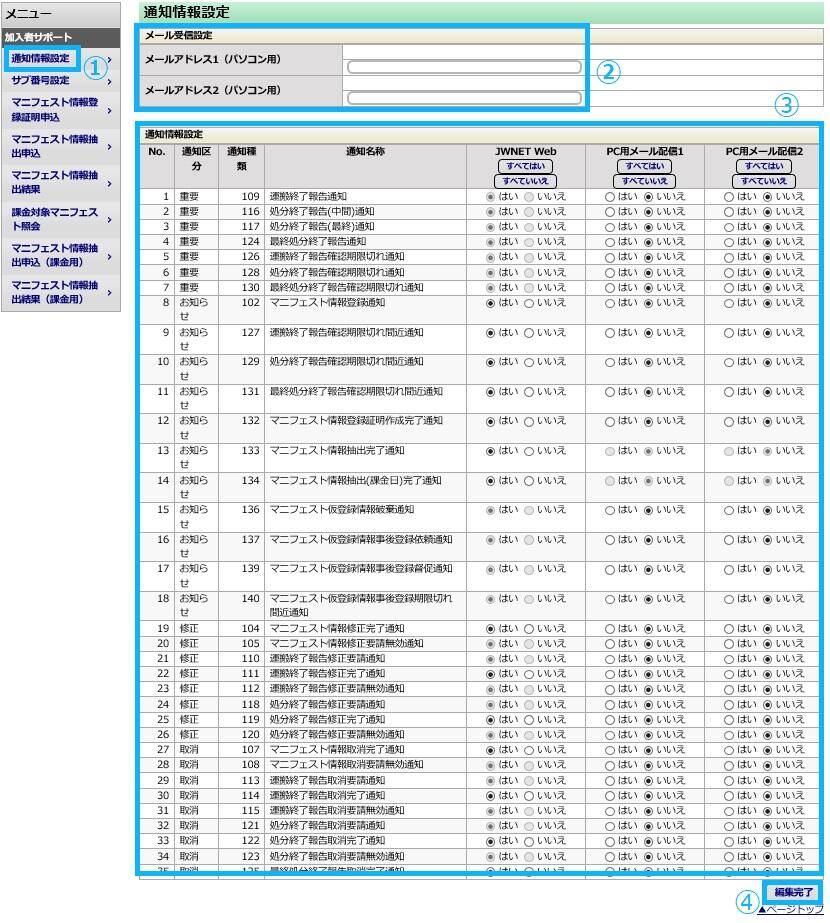
Task: Select PC用メール配信2 はい for notification 126
Action: click(728, 257)
